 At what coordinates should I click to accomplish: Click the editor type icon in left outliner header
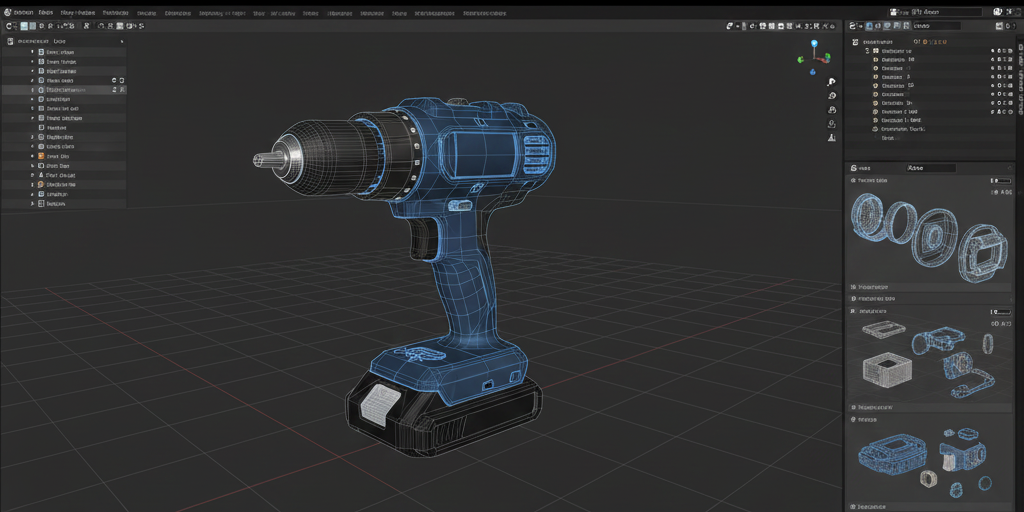coord(10,41)
